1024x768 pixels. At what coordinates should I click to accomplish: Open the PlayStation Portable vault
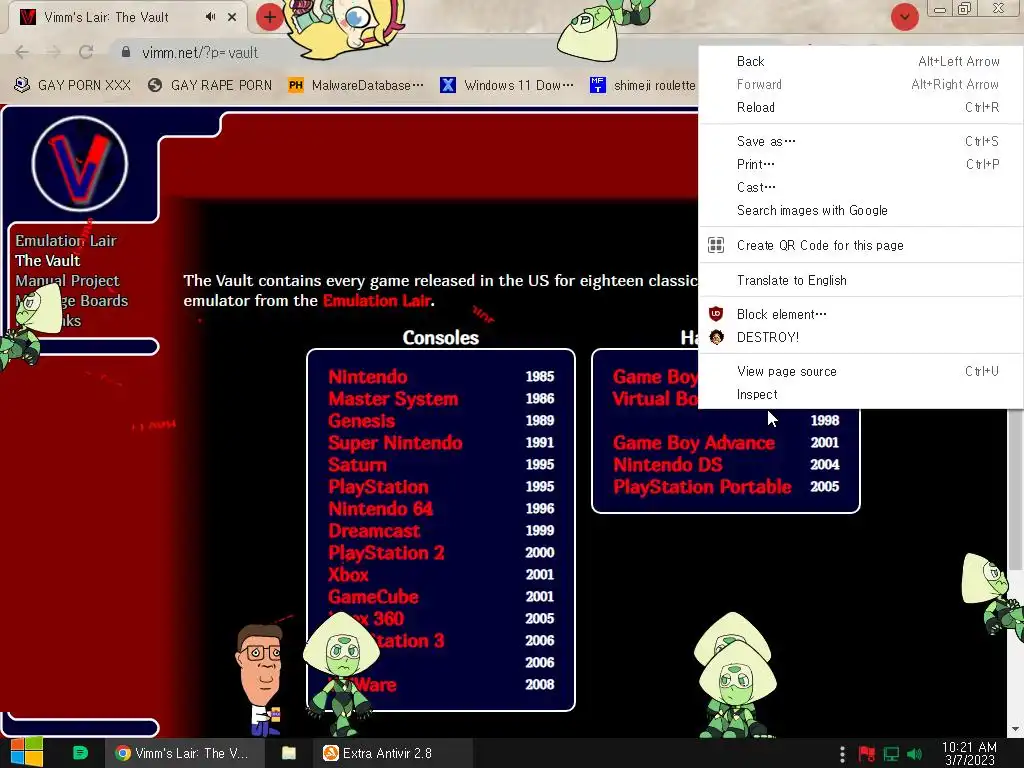tap(702, 487)
